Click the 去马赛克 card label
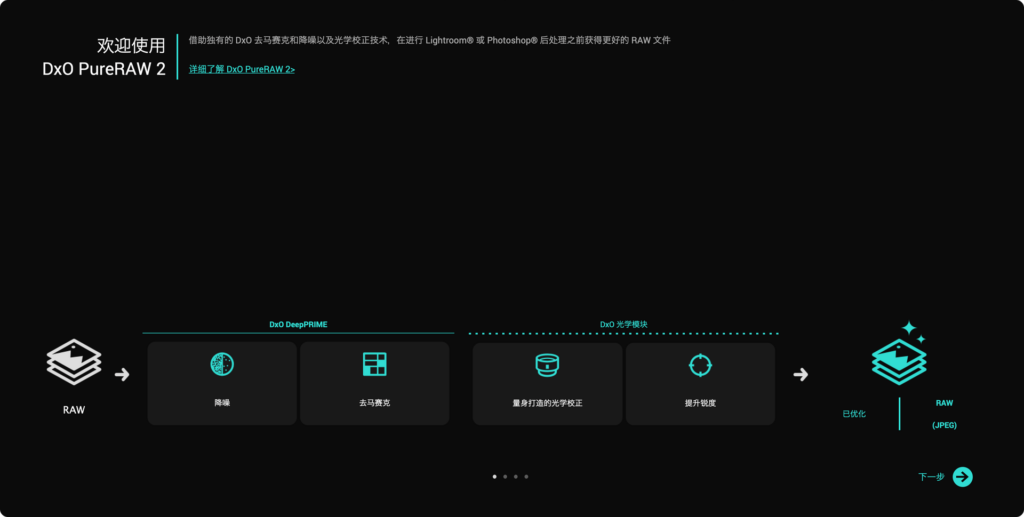Image resolution: width=1024 pixels, height=517 pixels. (375, 403)
